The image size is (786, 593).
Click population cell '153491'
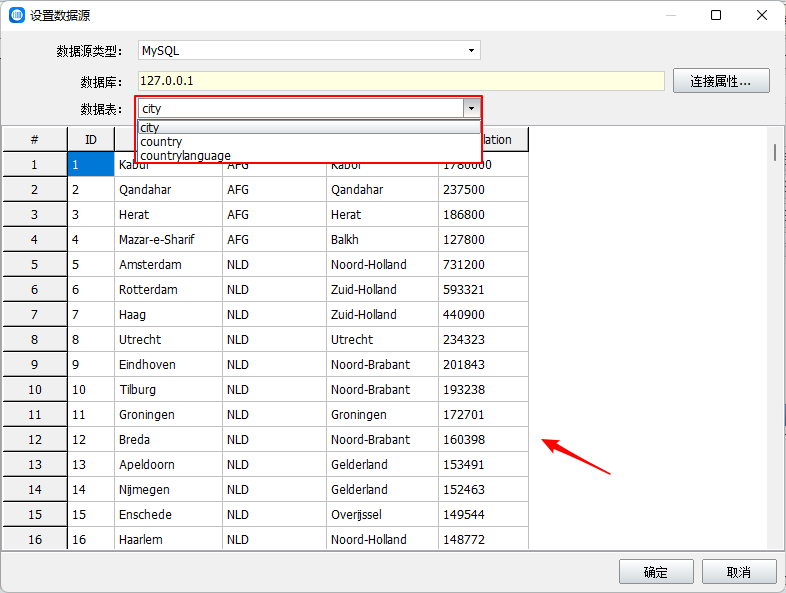[x=483, y=465]
